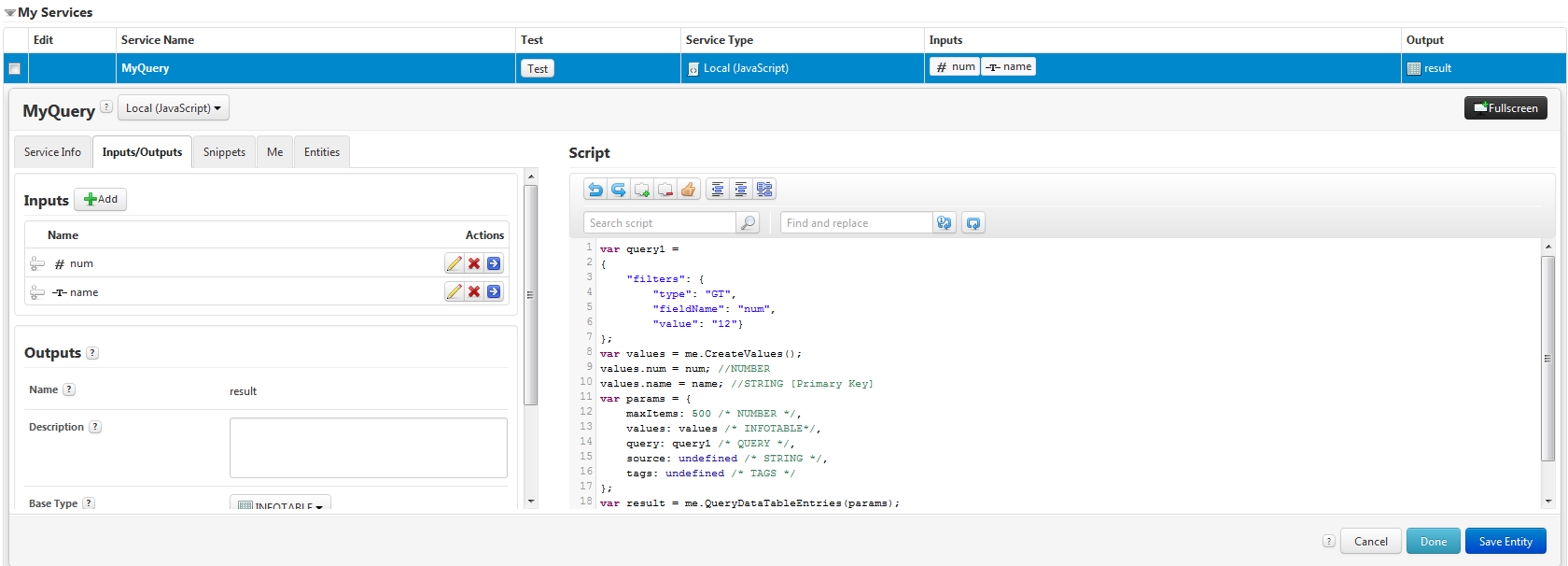The image size is (1568, 566).
Task: Click into the output Description text area
Action: (x=369, y=448)
